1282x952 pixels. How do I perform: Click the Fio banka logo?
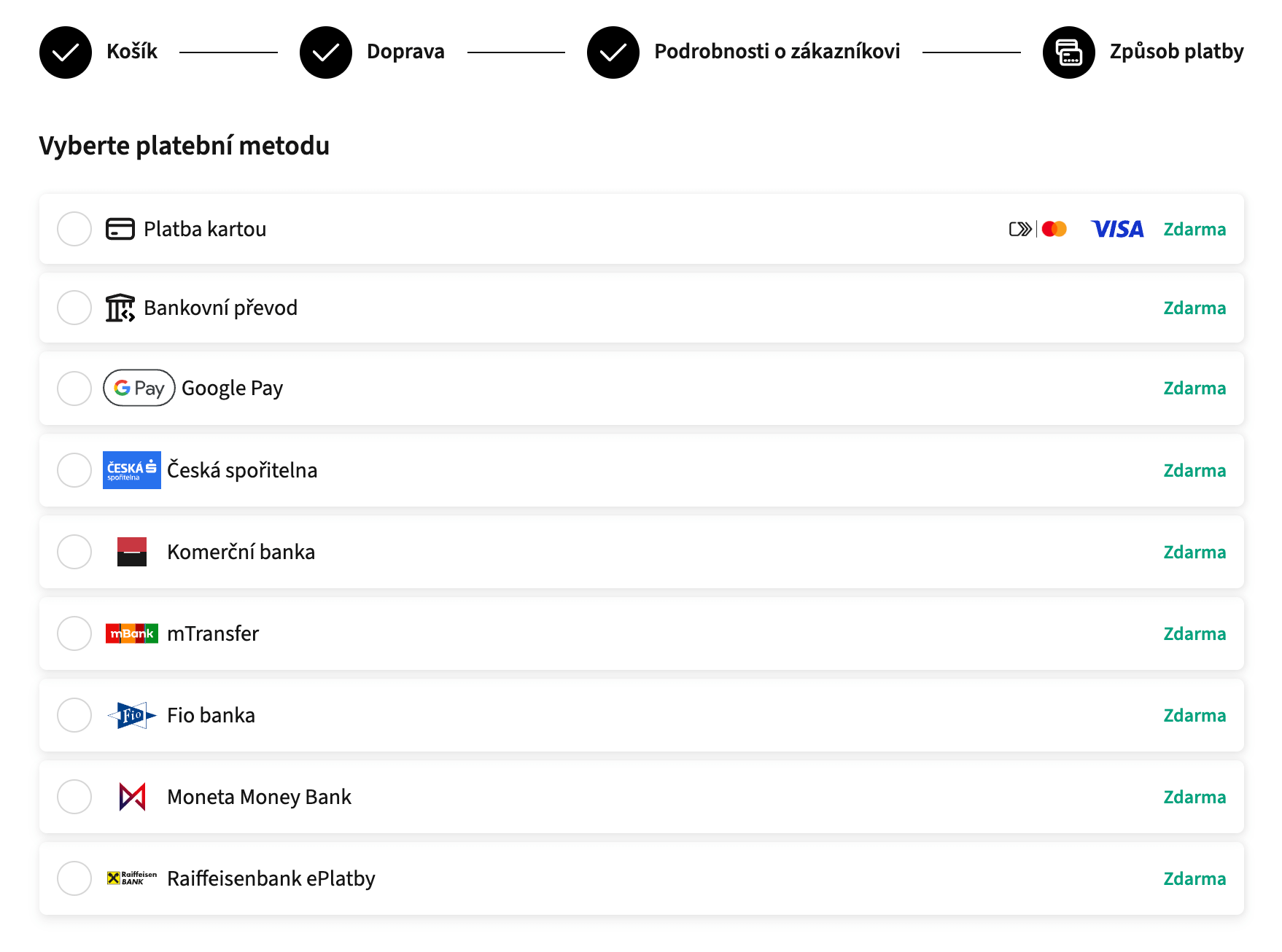pyautogui.click(x=131, y=715)
